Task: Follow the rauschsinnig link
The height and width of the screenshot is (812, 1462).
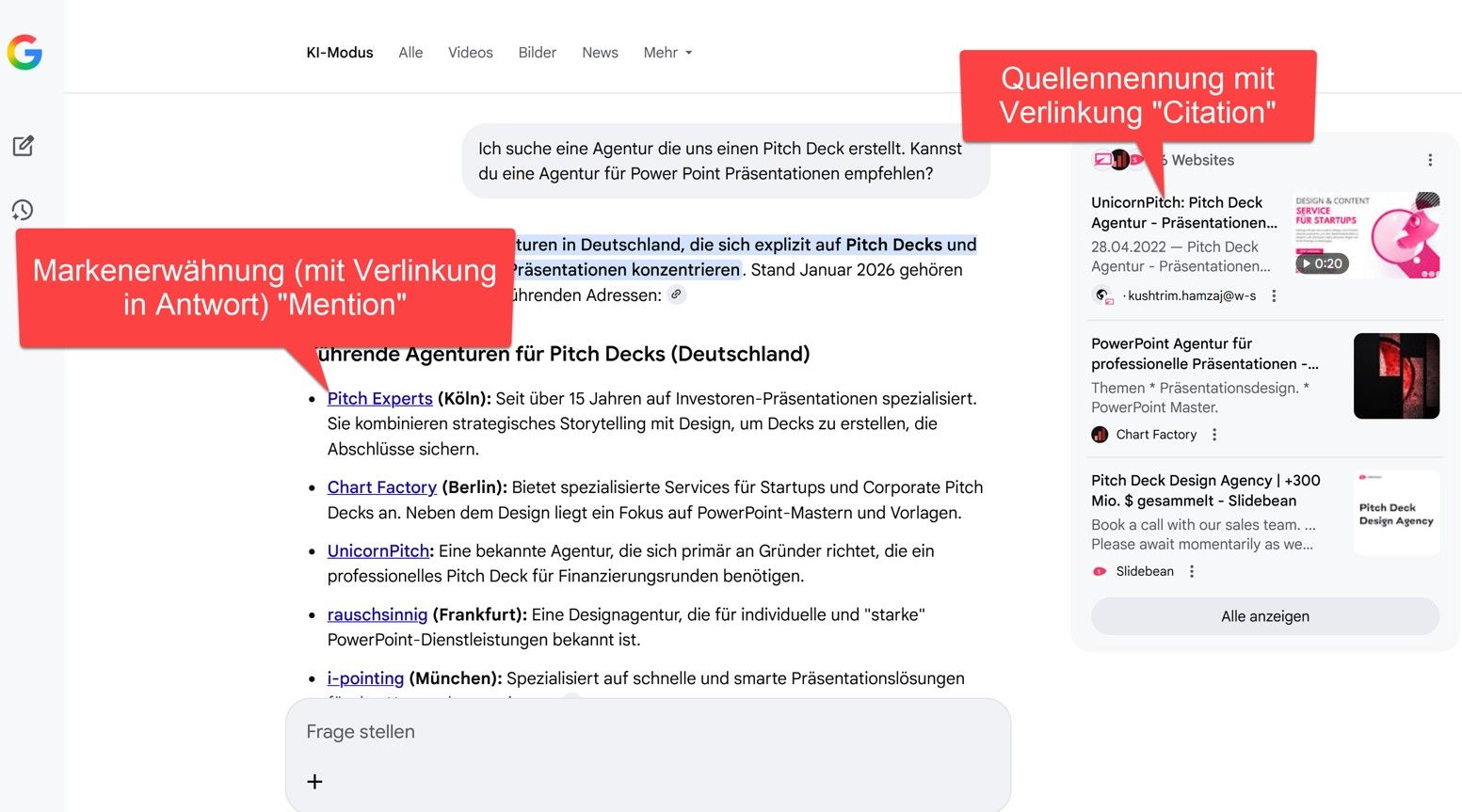Action: (377, 614)
